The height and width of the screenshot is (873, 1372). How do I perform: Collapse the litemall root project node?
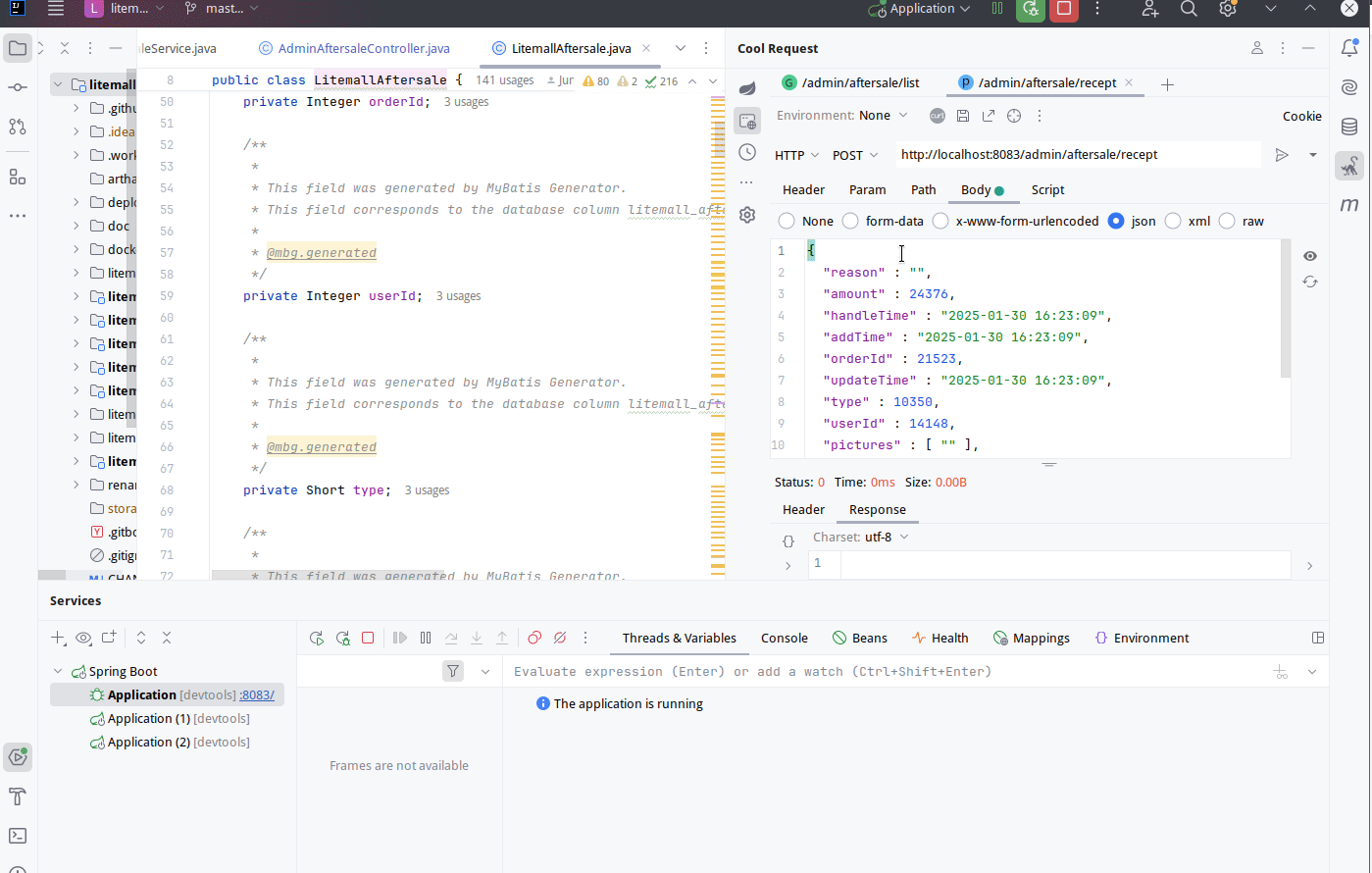tap(58, 84)
